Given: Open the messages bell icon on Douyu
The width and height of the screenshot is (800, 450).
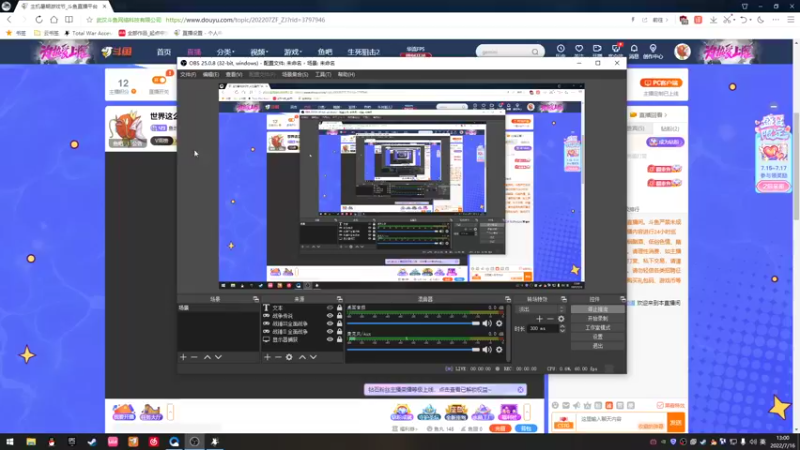Looking at the screenshot, I should point(634,50).
